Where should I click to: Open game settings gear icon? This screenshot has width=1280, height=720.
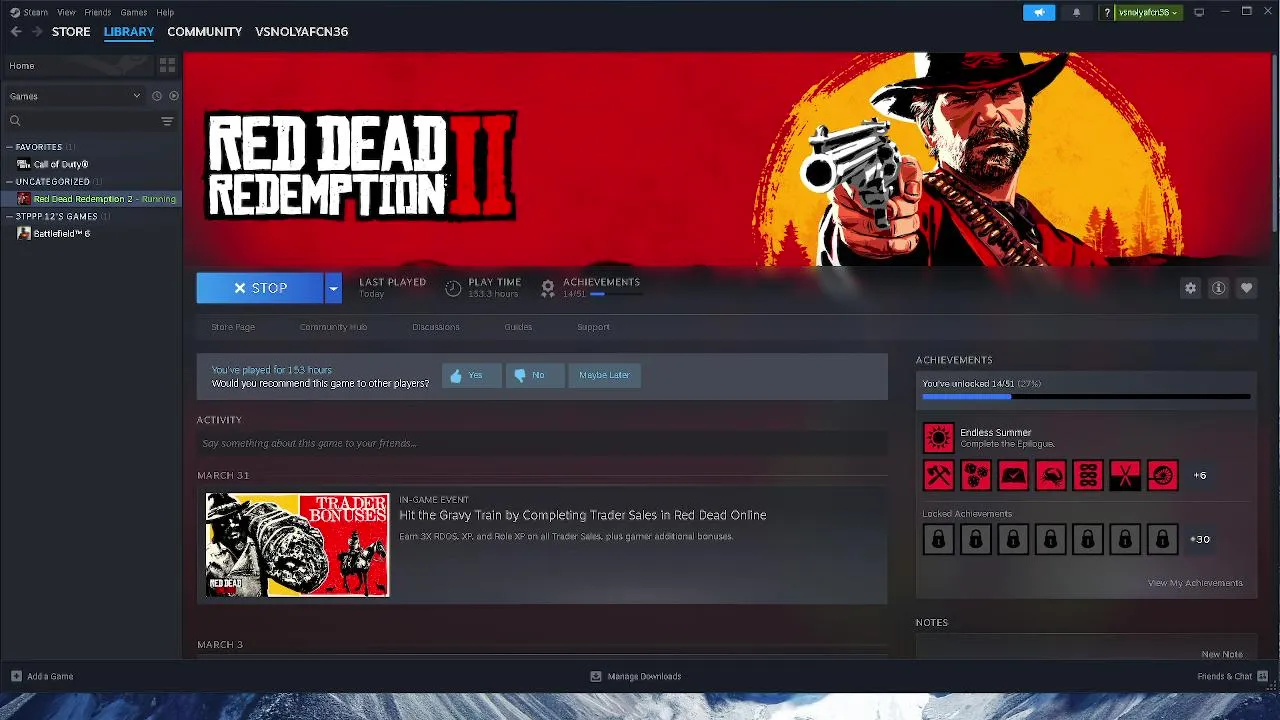point(1190,288)
